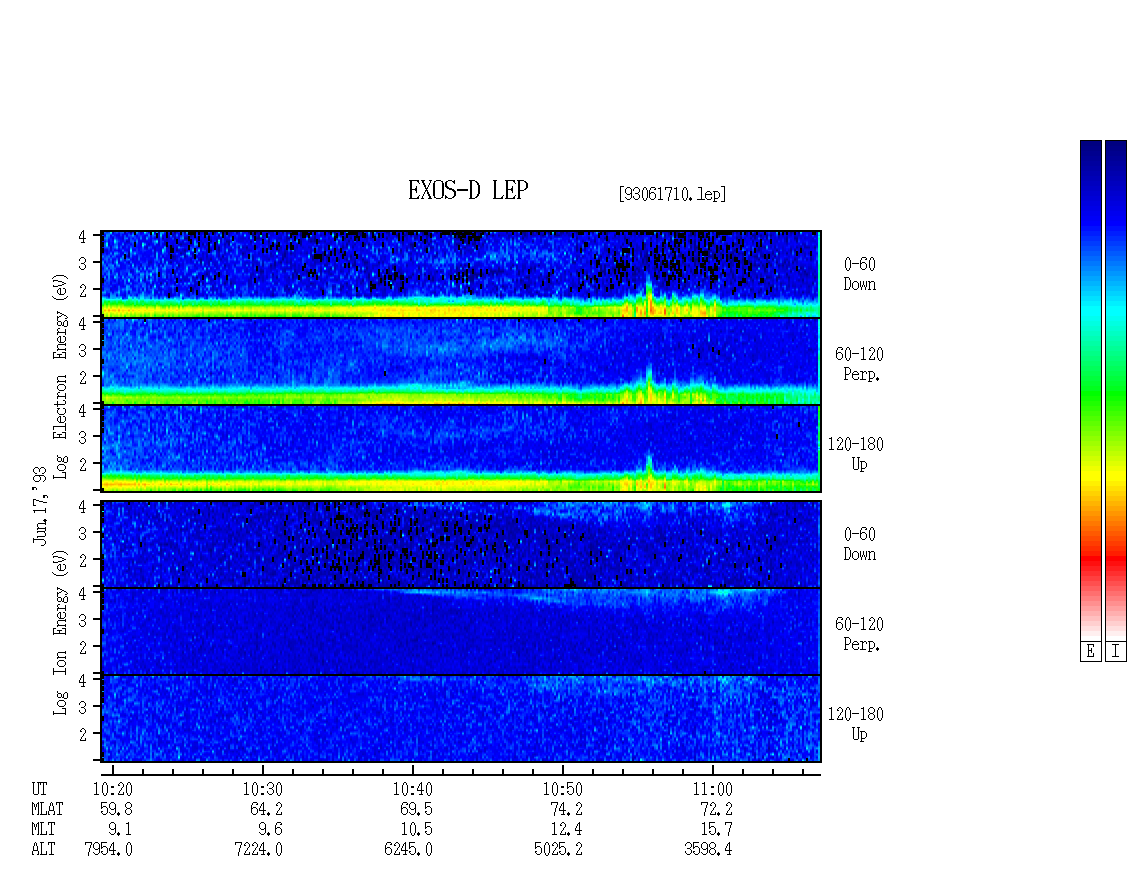Click the 11:00 time tick label
Viewport: 1130px width, 875px height.
point(713,789)
